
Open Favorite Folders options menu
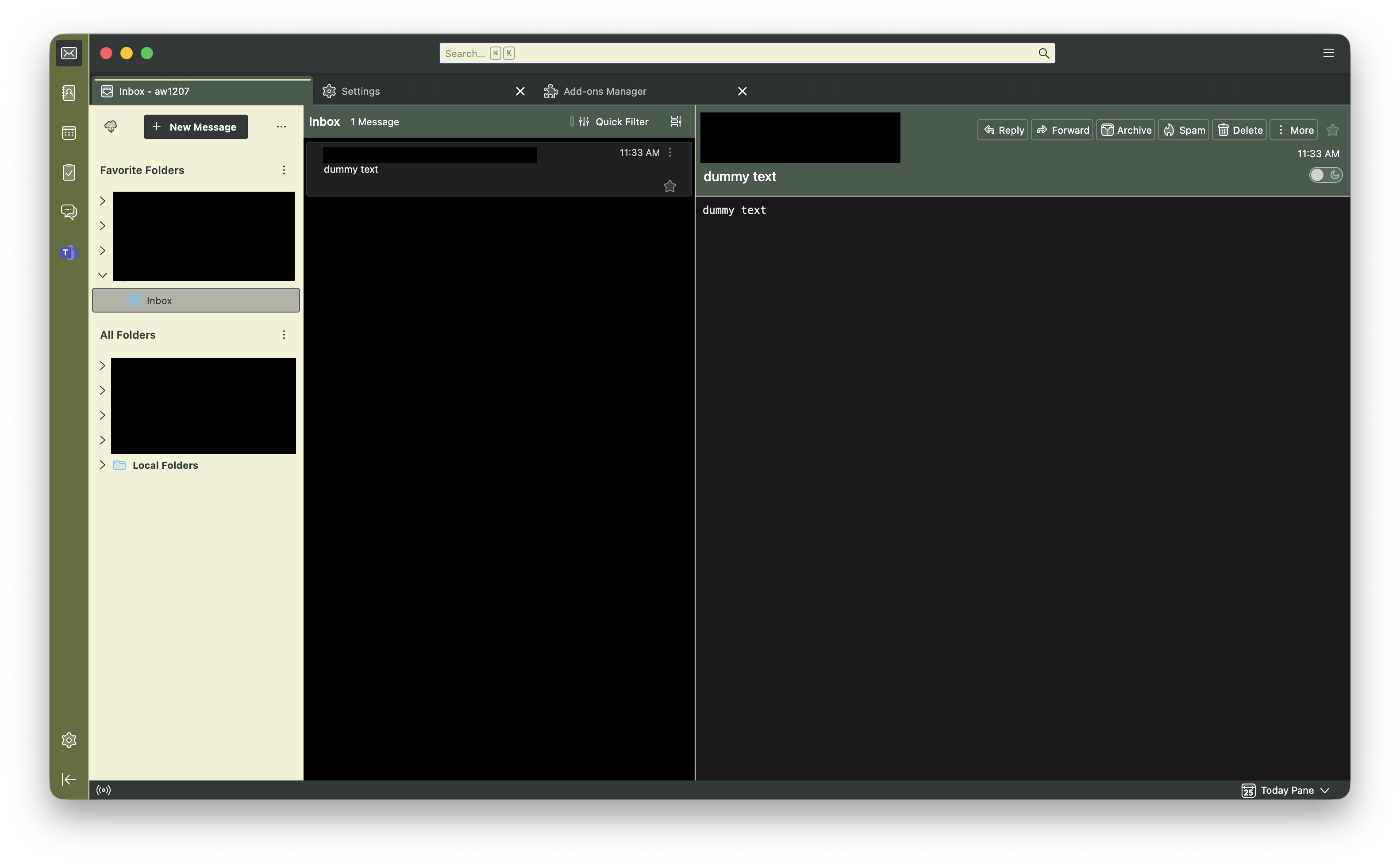(x=284, y=170)
